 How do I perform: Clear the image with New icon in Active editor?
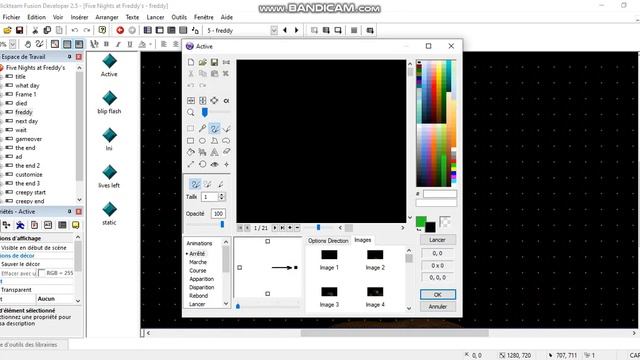191,62
